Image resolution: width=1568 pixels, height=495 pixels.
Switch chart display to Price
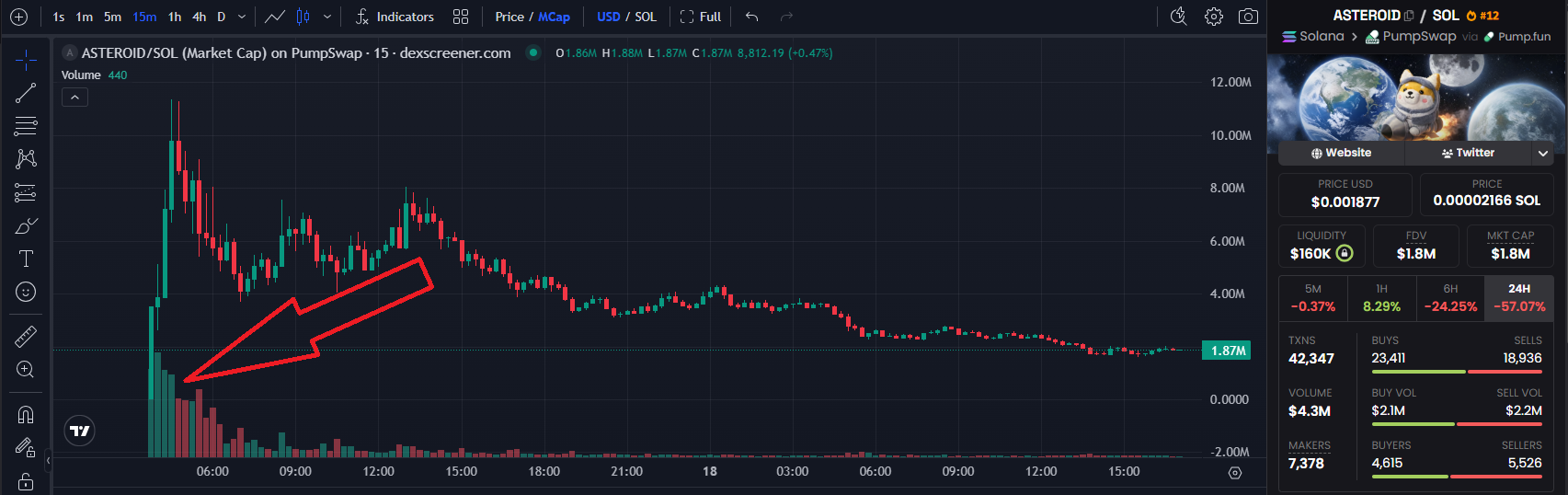pos(509,17)
